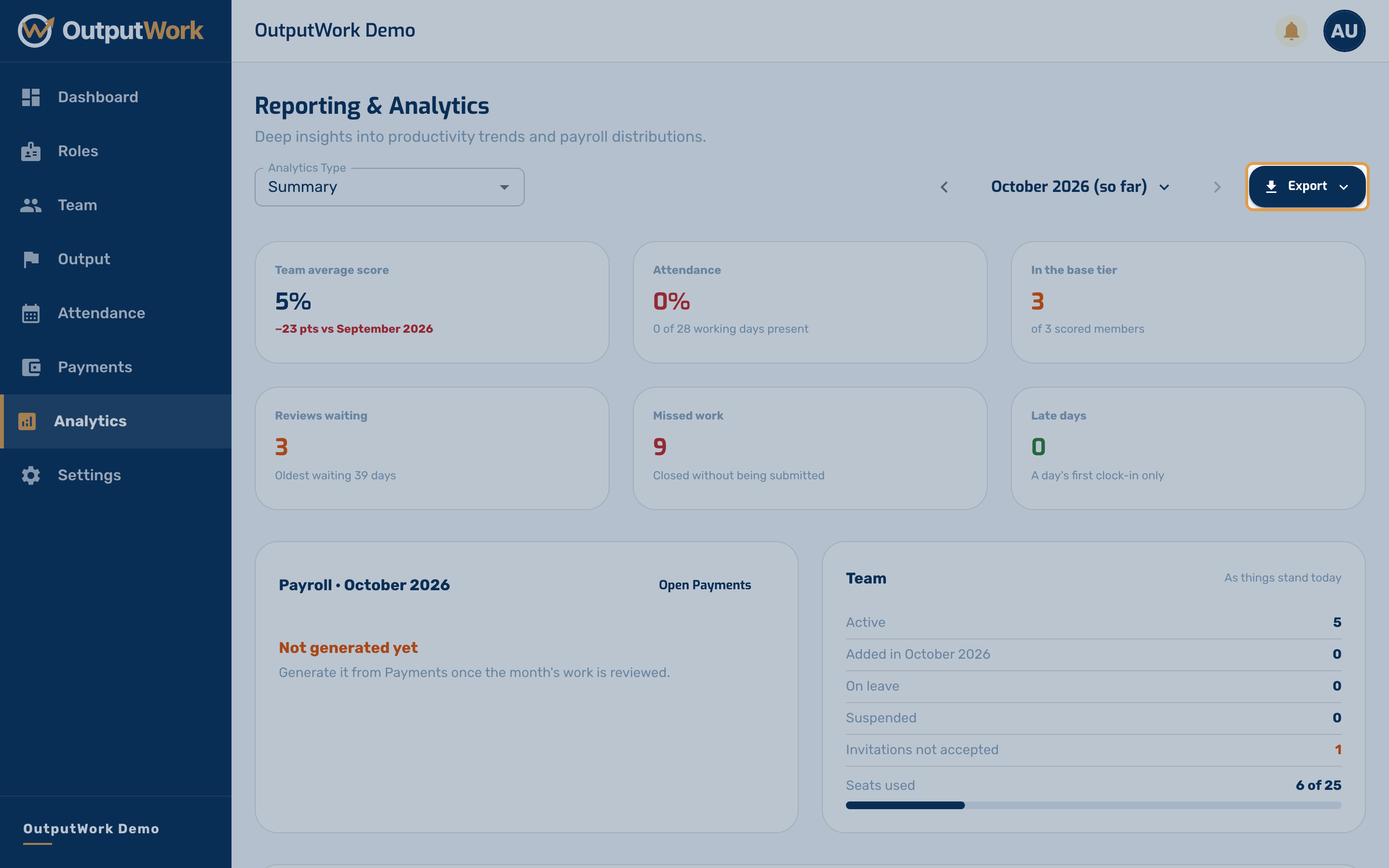The image size is (1389, 868).
Task: Open the Team menu item
Action: [115, 205]
